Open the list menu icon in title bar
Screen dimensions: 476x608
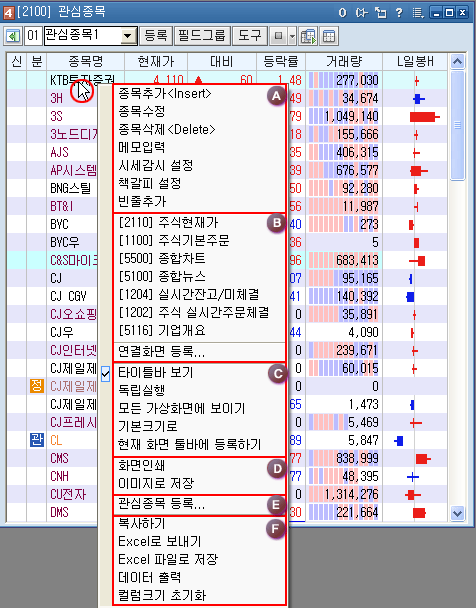[418, 13]
